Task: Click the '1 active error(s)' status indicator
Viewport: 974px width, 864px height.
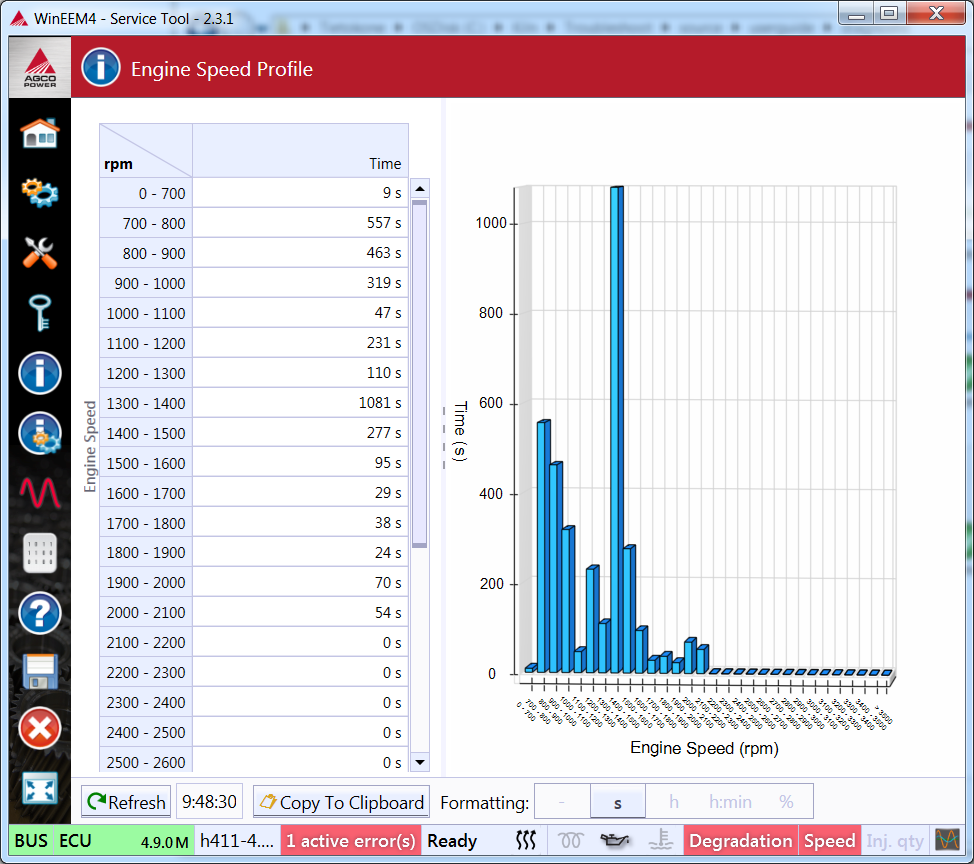Action: 350,841
